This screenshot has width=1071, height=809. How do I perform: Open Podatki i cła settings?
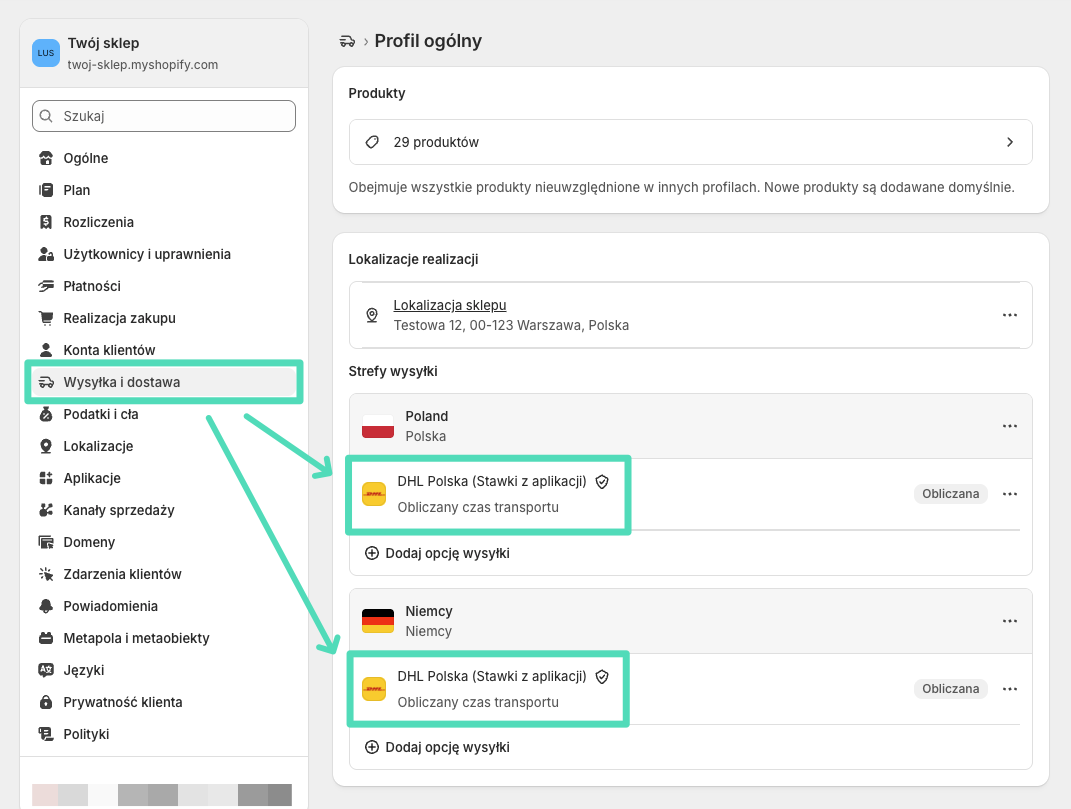pyautogui.click(x=100, y=414)
